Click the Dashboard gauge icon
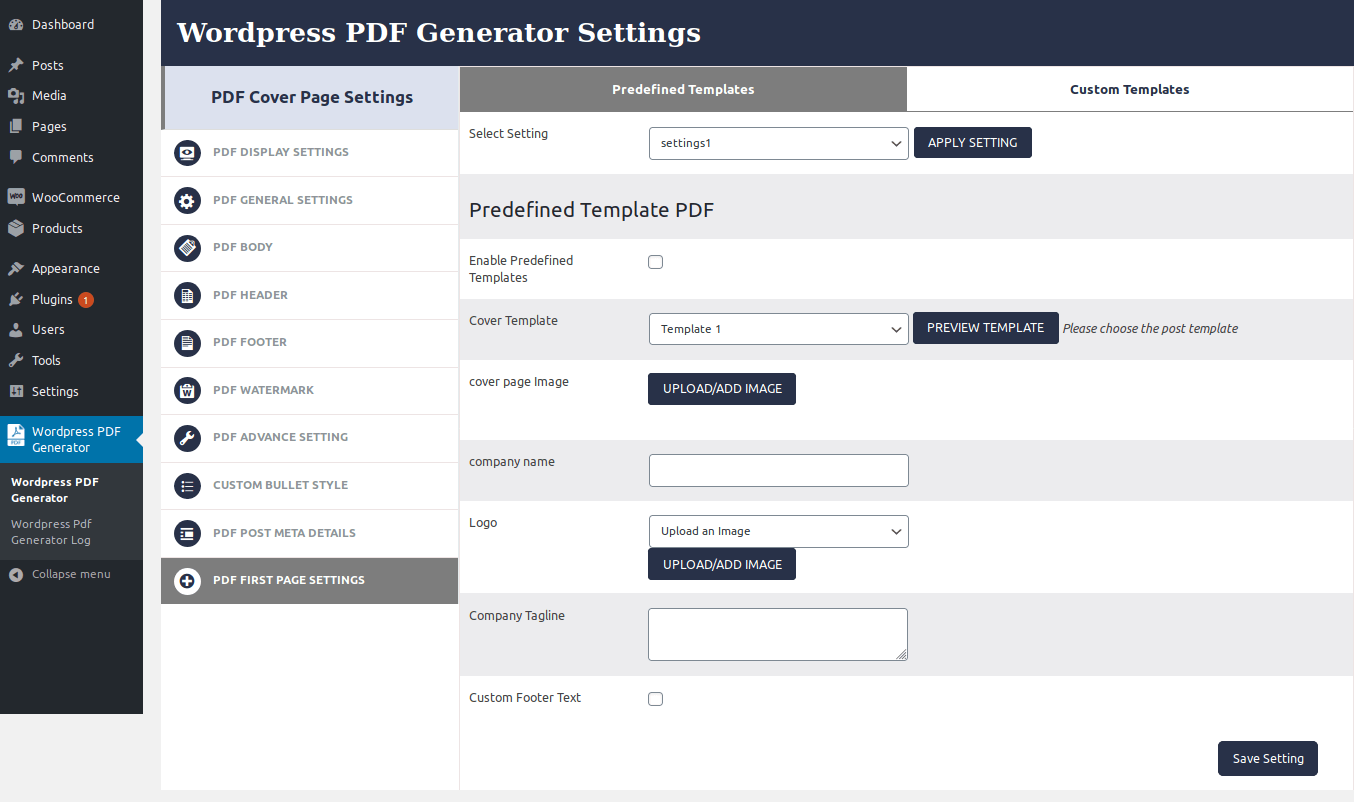 click(16, 24)
